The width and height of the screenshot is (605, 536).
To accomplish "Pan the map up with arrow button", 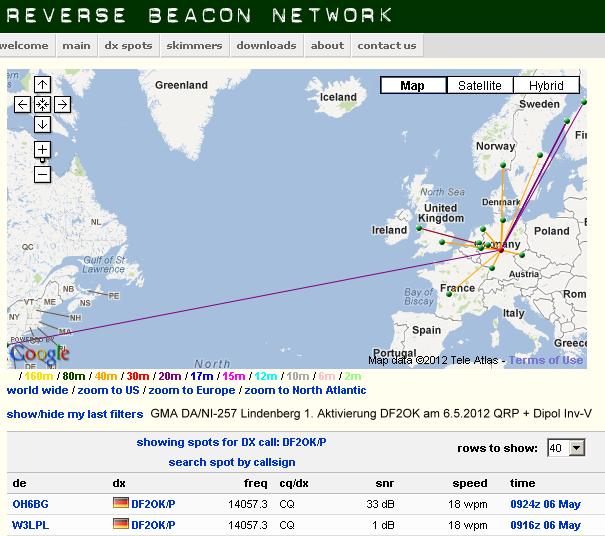I will pyautogui.click(x=42, y=84).
